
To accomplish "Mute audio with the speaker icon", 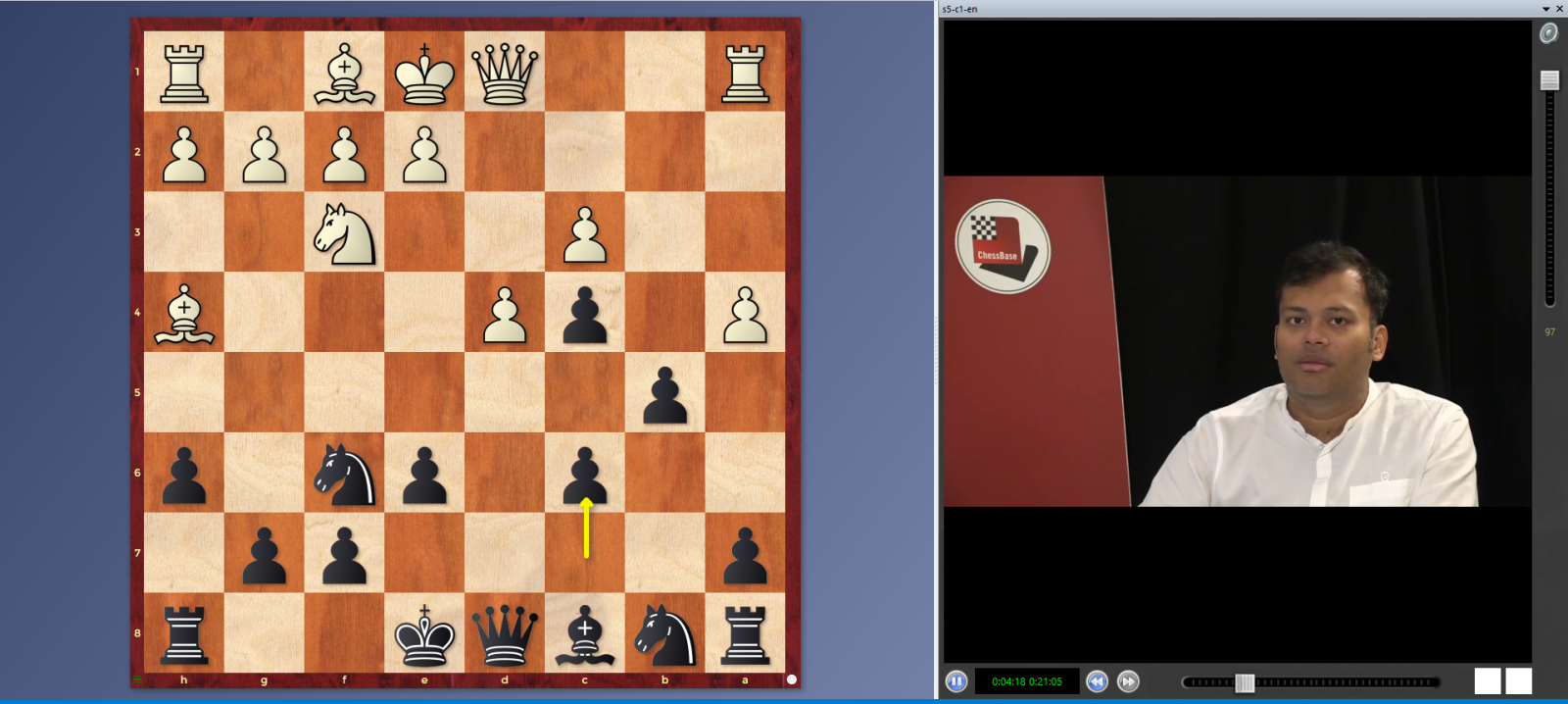I will [x=1548, y=34].
